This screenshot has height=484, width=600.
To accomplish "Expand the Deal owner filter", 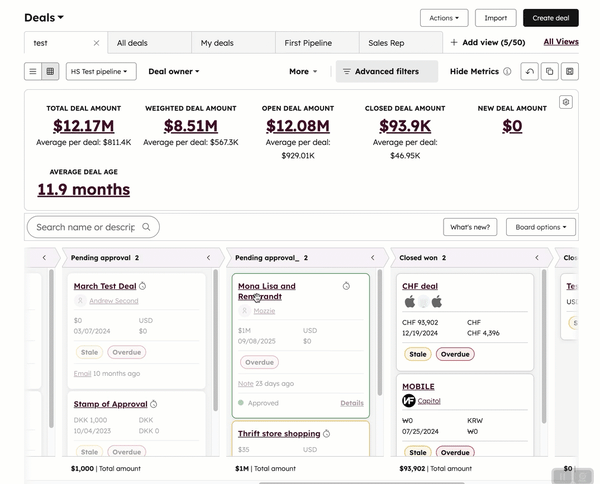I will [174, 72].
